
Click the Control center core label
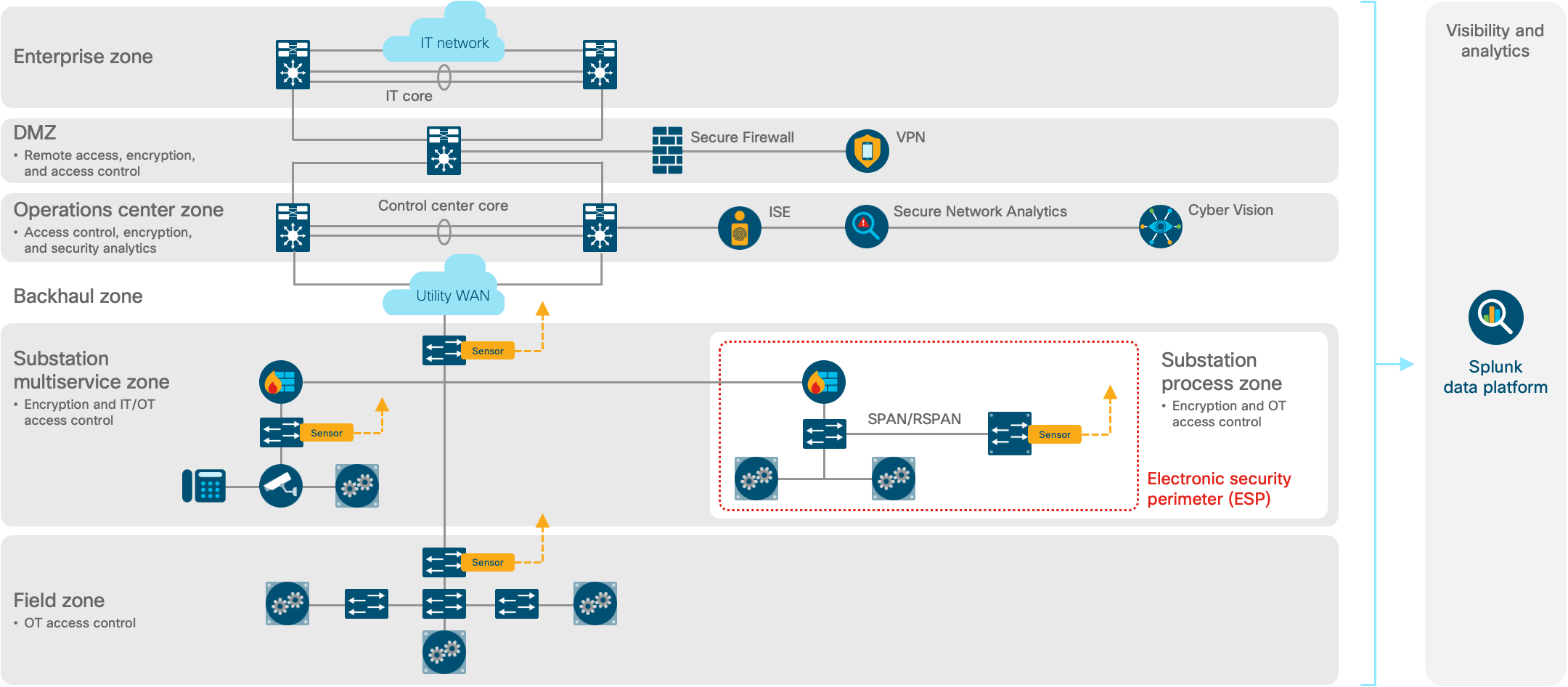tap(443, 206)
